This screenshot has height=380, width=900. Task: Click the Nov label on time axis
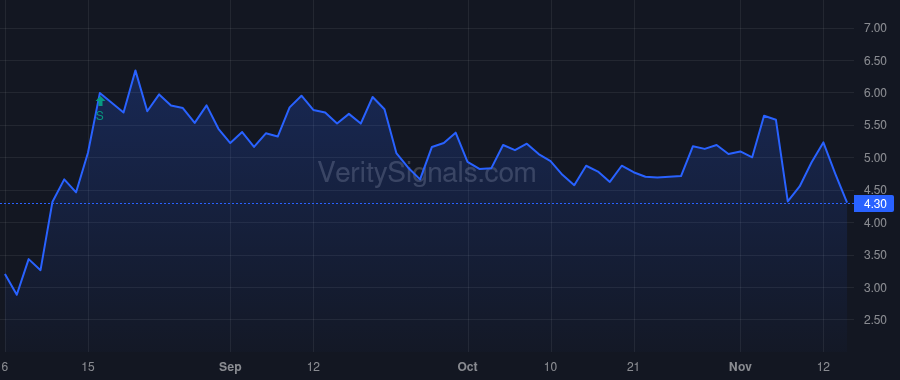[x=740, y=367]
